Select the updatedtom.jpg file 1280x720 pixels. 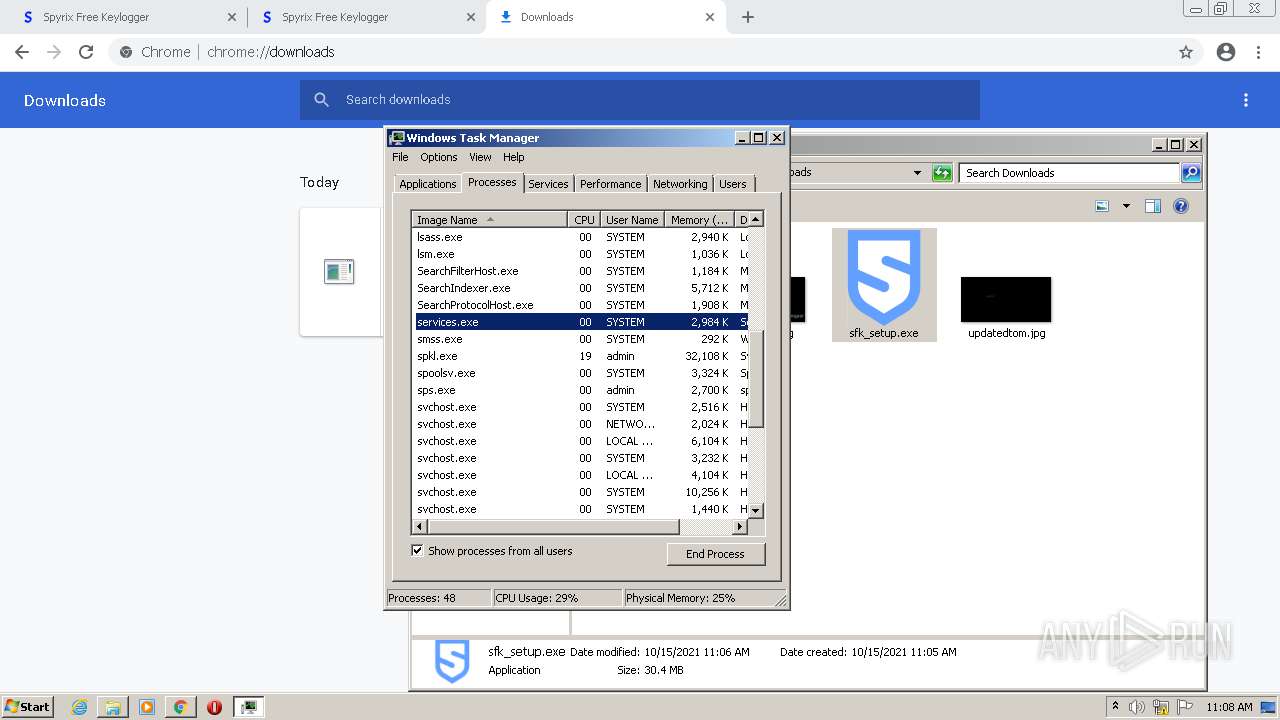click(1006, 308)
